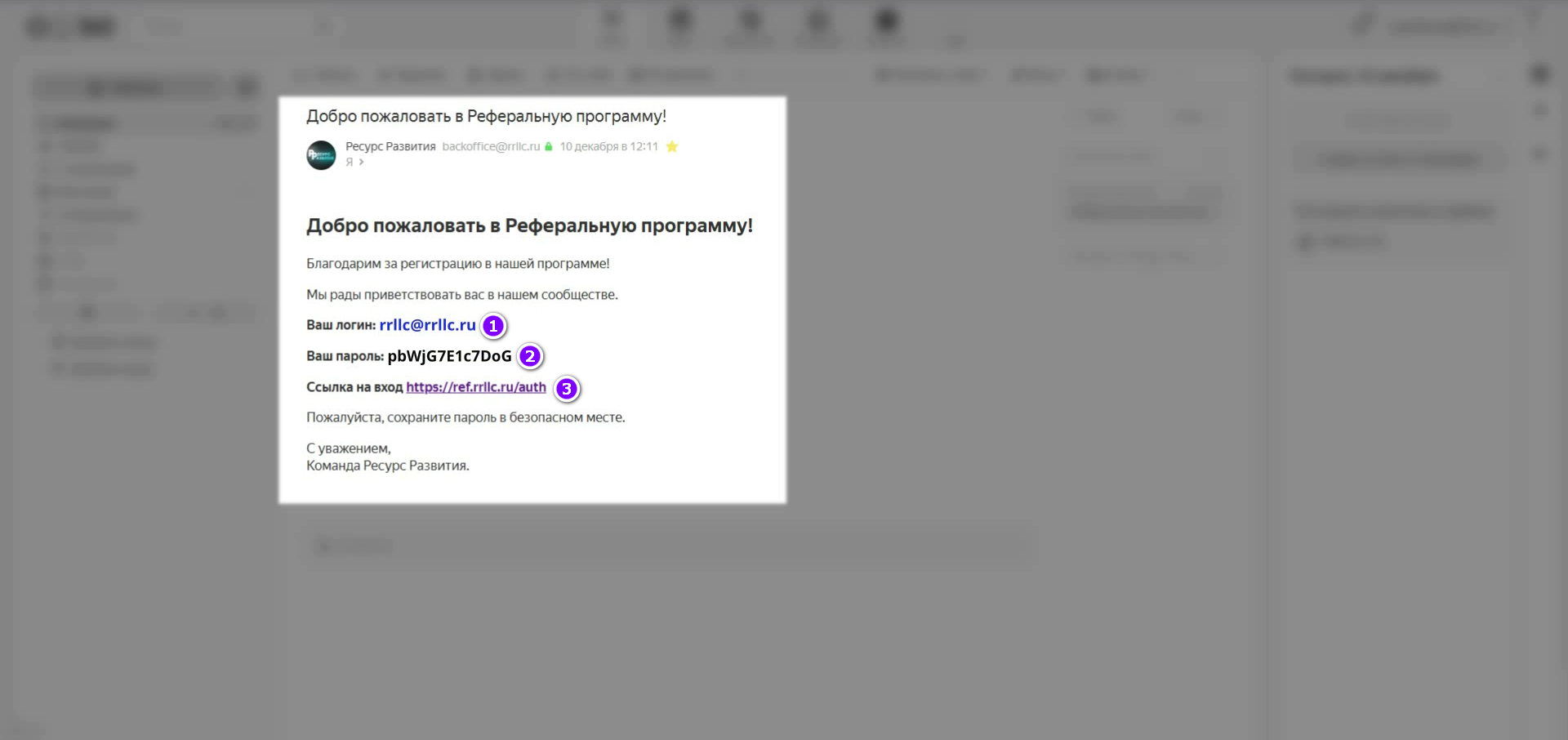The height and width of the screenshot is (740, 1568).
Task: Click the email subject line at top
Action: 486,117
